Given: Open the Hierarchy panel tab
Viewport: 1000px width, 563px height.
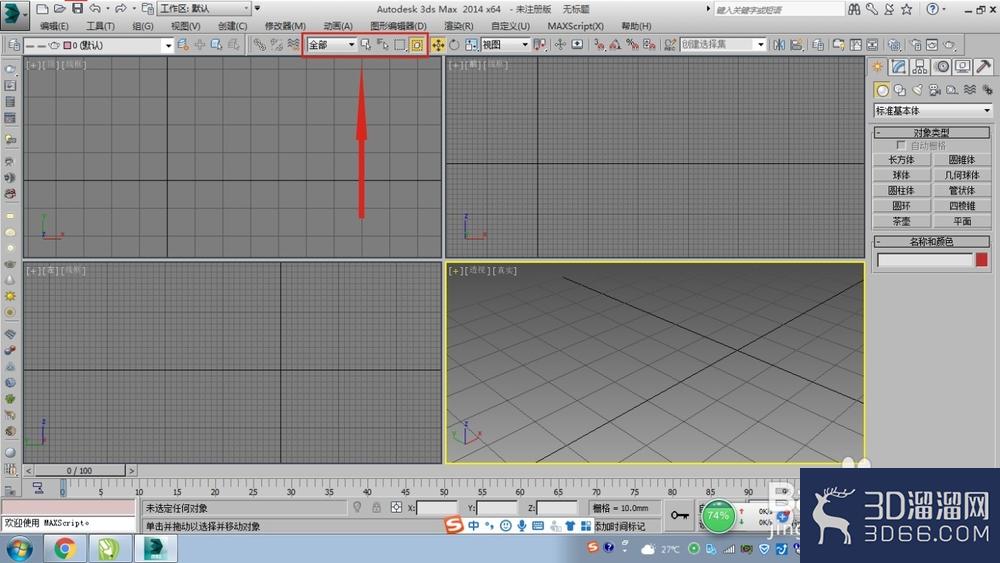Looking at the screenshot, I should [920, 66].
